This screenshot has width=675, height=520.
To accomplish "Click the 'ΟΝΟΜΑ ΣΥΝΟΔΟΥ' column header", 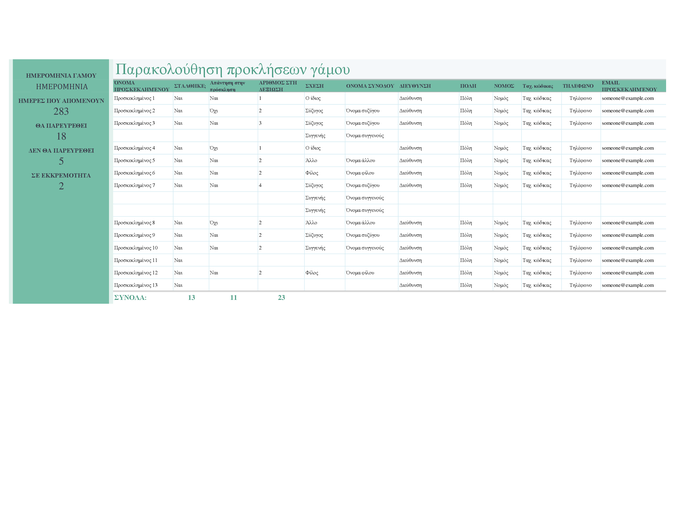I will tap(370, 86).
